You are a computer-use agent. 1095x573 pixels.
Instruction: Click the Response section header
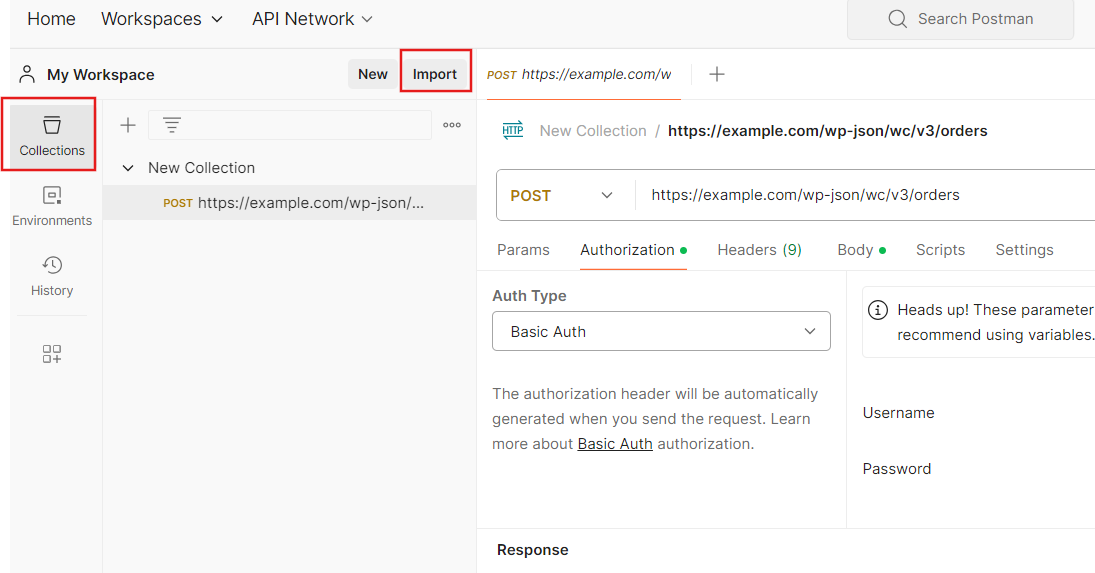(x=532, y=550)
